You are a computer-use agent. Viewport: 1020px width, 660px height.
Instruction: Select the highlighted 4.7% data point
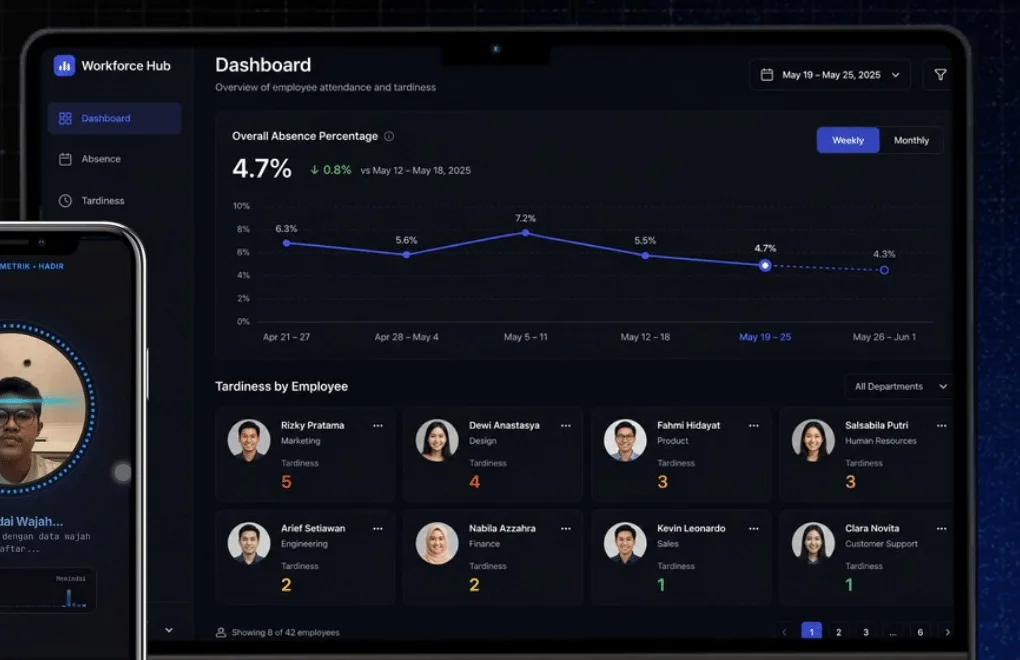coord(765,265)
